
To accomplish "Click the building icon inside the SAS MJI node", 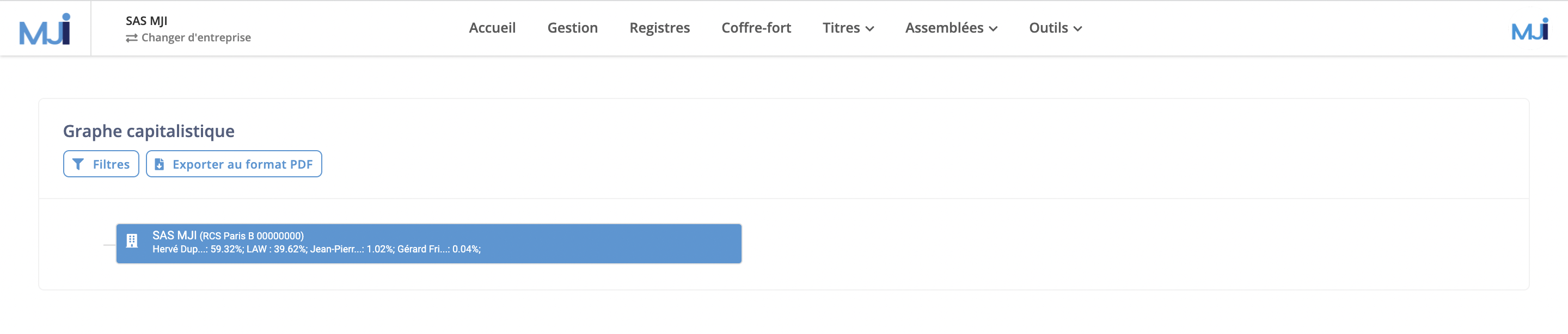I will pos(133,240).
